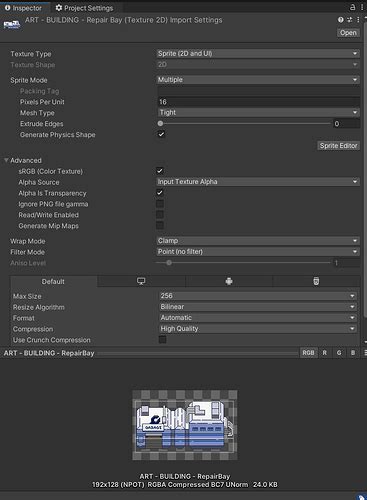This screenshot has height=500, width=367.
Task: Enable Ignore PNG file gamma
Action: coord(160,204)
